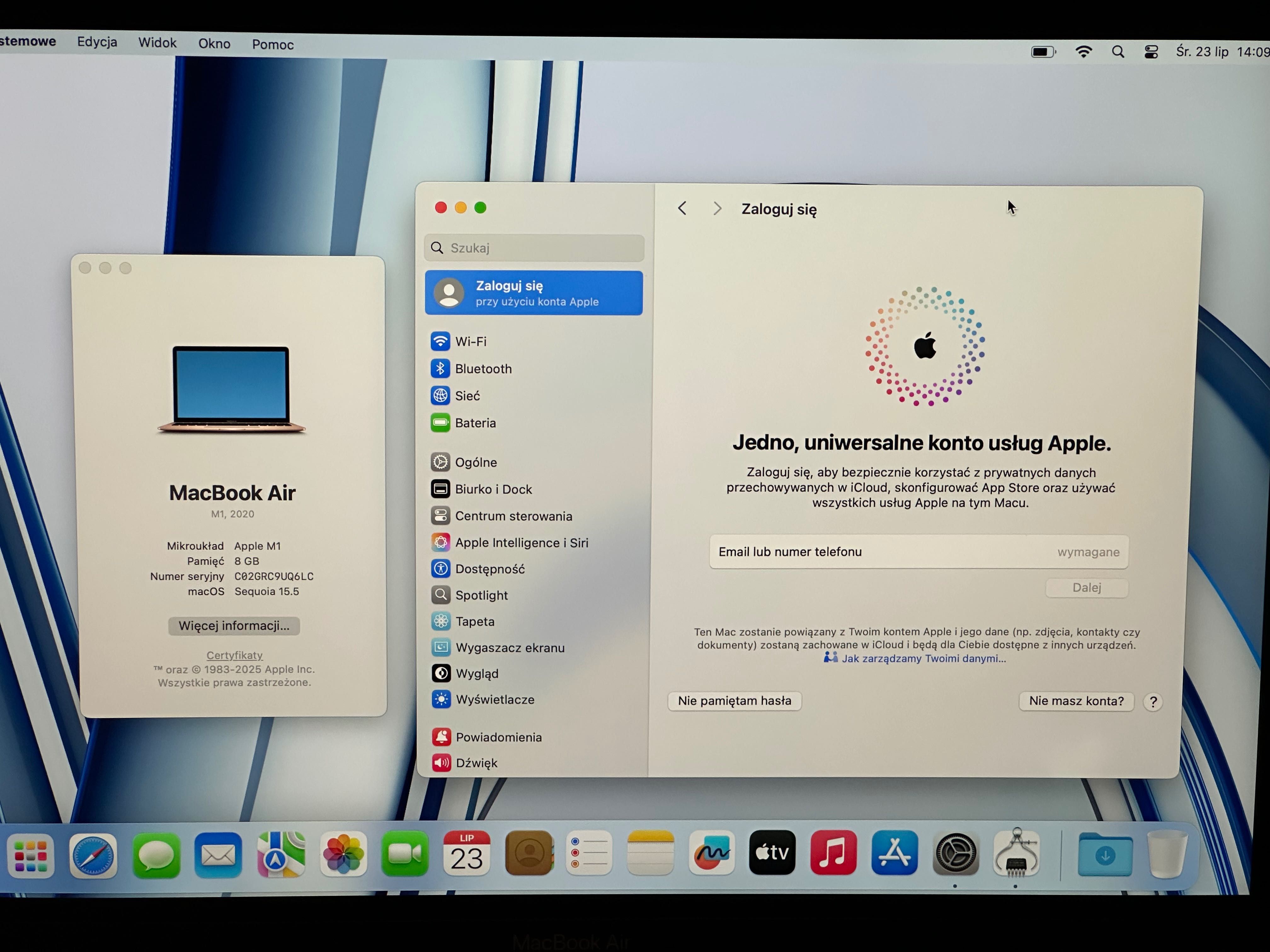
Task: Open the question mark help button
Action: tap(1153, 702)
